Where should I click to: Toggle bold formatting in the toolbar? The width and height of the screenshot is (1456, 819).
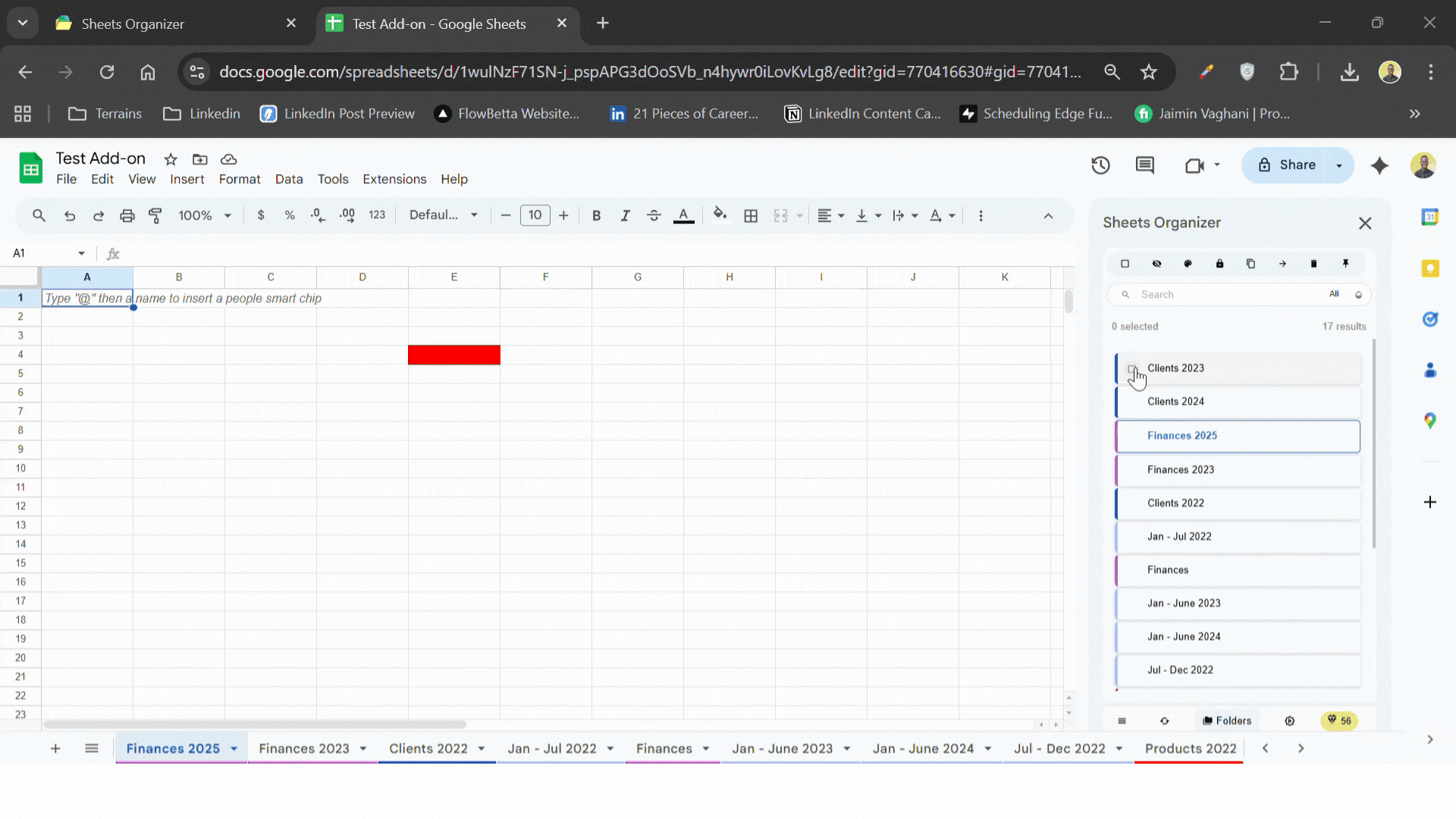[597, 215]
